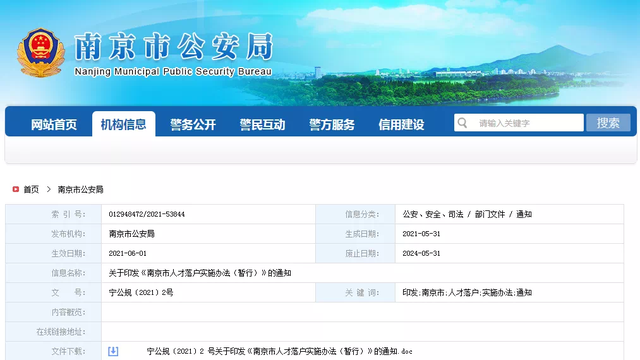Click the 信息分类 label
The width and height of the screenshot is (640, 360).
click(362, 214)
